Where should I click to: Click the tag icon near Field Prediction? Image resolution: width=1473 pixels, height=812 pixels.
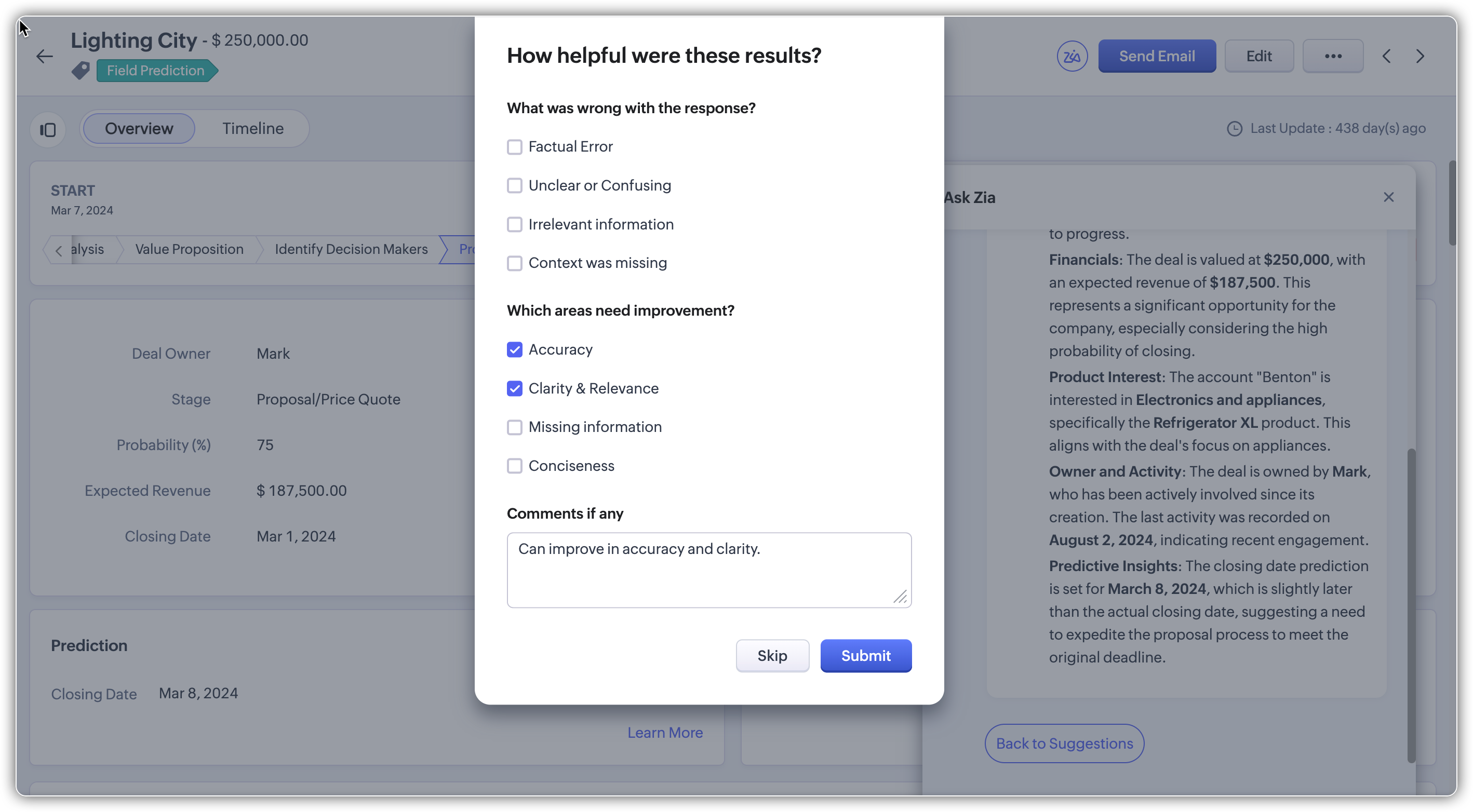[81, 71]
